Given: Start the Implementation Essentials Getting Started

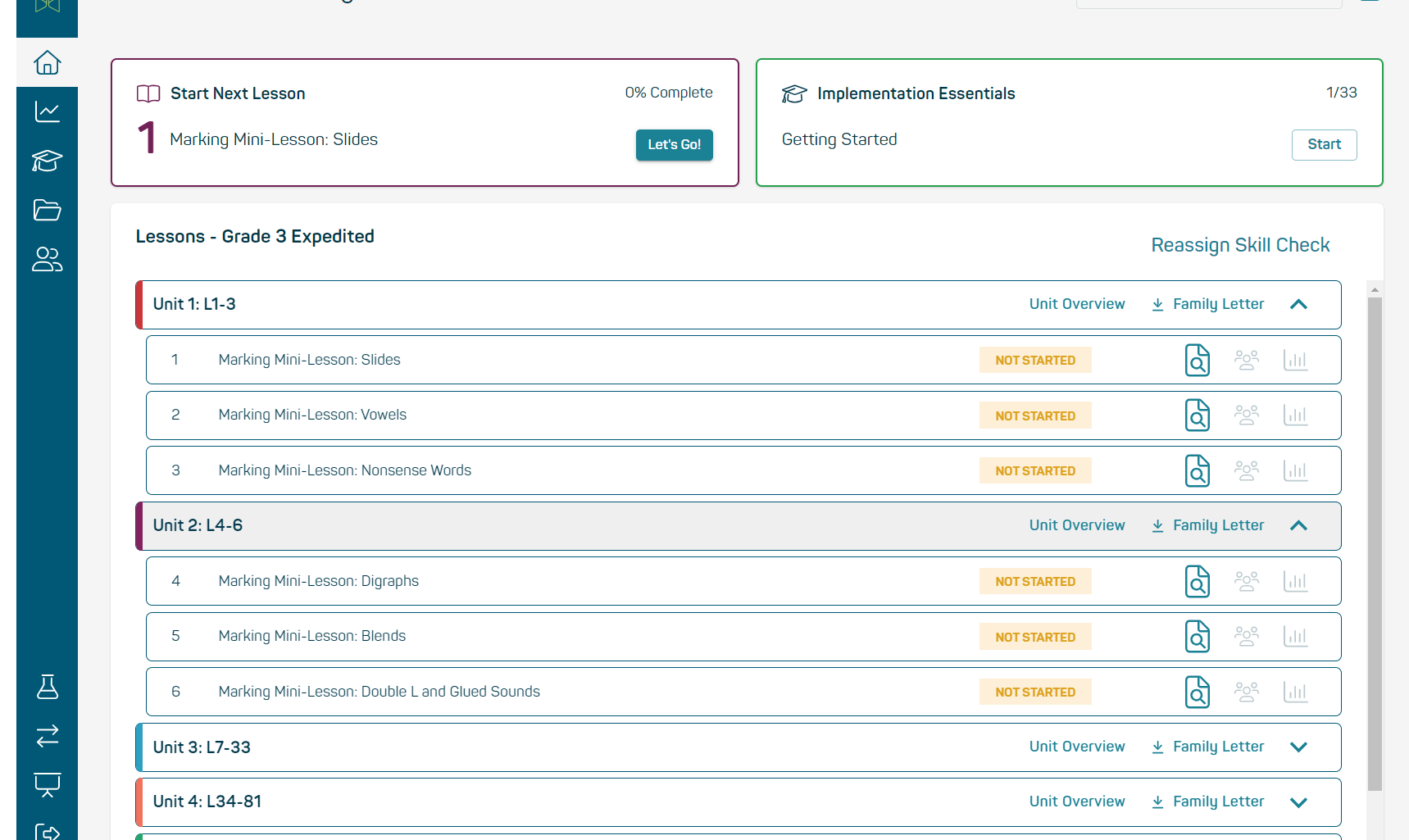Looking at the screenshot, I should click(1324, 144).
